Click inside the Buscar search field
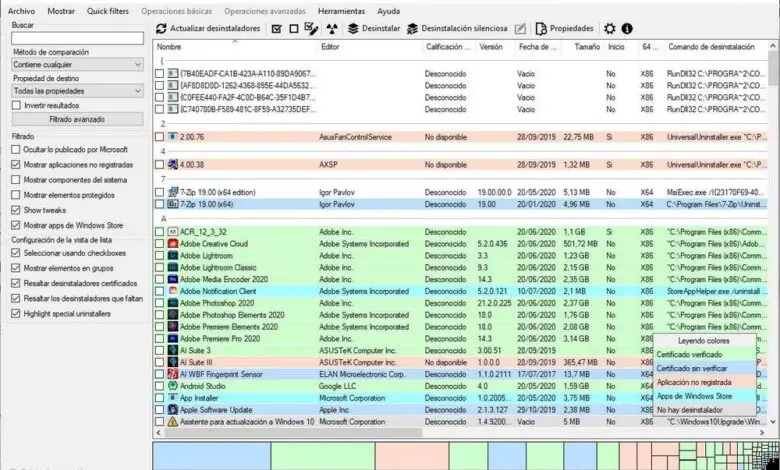Image resolution: width=780 pixels, height=470 pixels. click(x=78, y=38)
